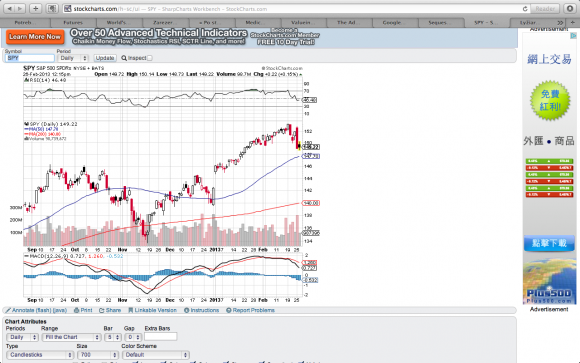
Task: Click the AdChoices icon on the sidebar ad
Action: [x=573, y=36]
